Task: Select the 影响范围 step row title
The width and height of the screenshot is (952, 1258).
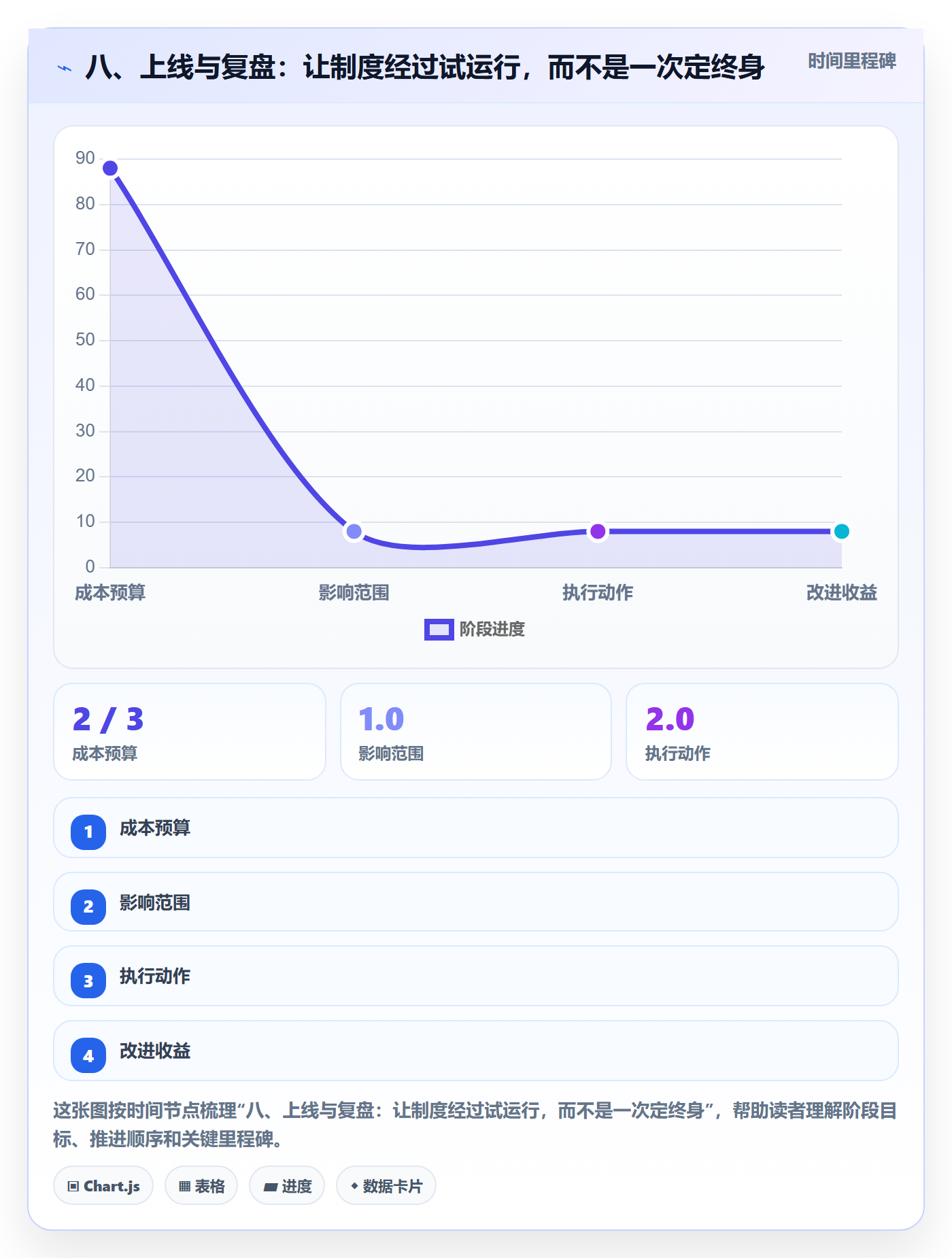Action: point(155,903)
